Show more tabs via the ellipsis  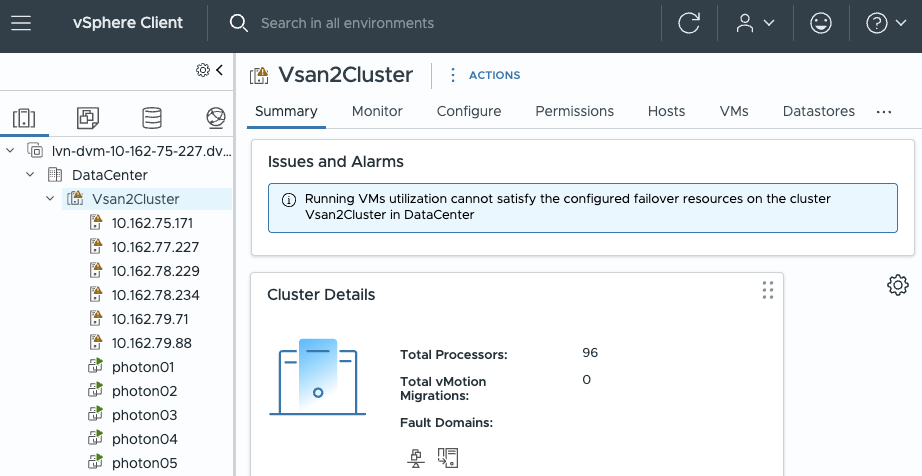(x=883, y=112)
